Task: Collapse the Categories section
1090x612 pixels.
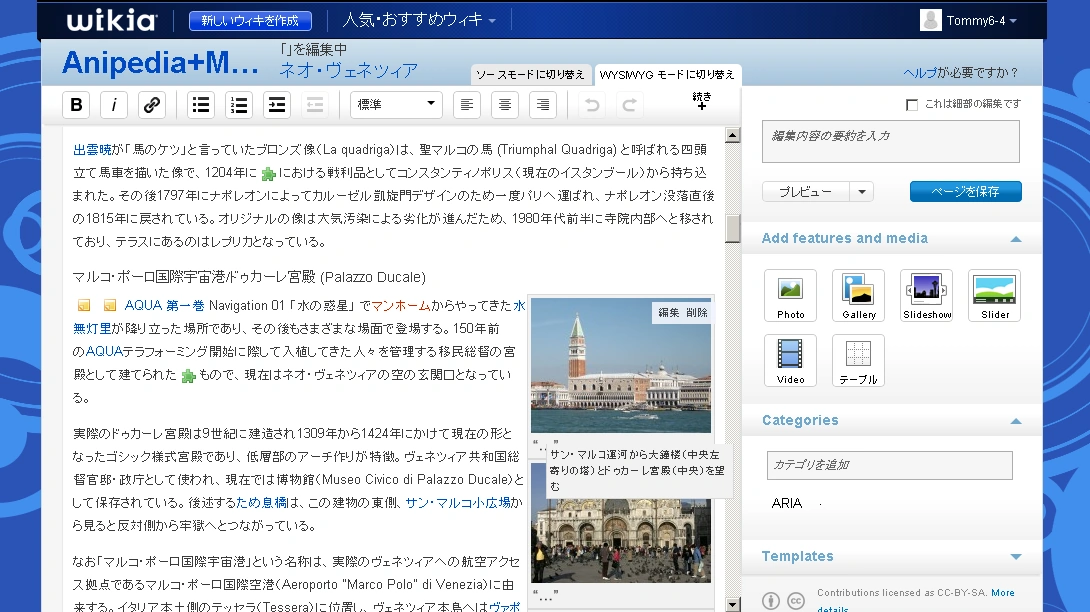Action: (x=1016, y=421)
